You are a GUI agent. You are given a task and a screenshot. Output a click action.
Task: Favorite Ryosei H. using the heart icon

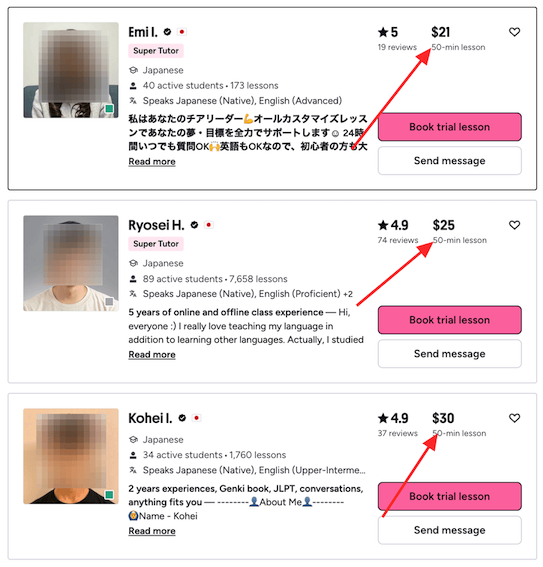click(x=514, y=225)
